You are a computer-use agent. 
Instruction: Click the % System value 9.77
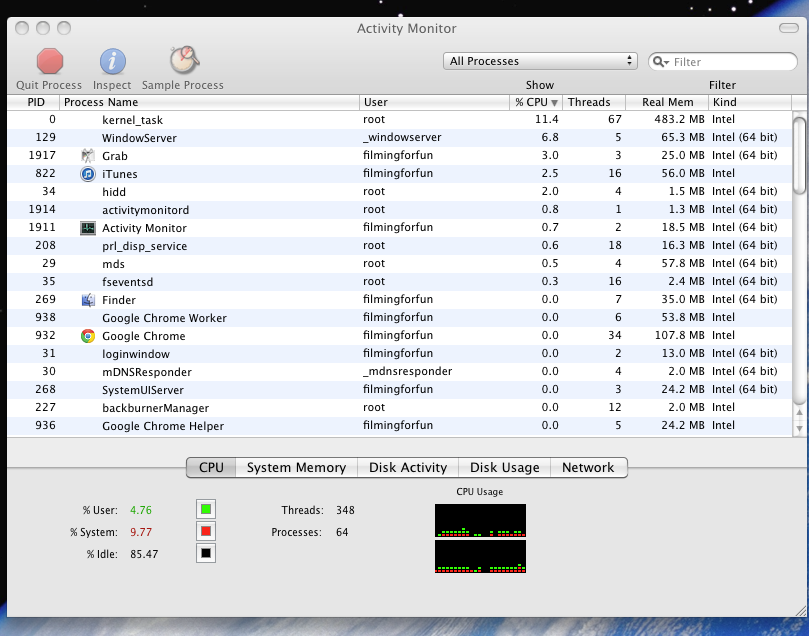pos(141,532)
